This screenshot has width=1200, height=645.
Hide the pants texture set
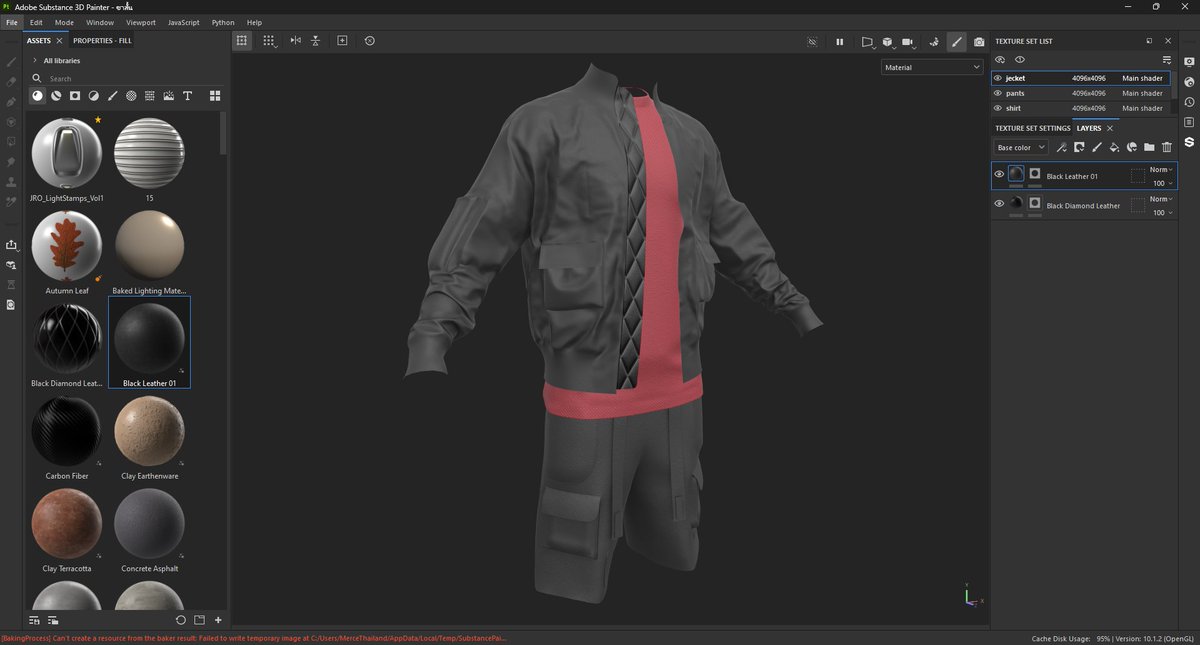[x=997, y=93]
